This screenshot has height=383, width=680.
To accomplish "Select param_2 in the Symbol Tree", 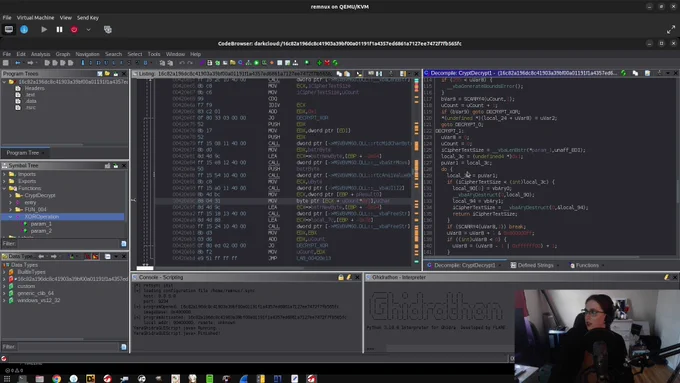I will pos(41,231).
